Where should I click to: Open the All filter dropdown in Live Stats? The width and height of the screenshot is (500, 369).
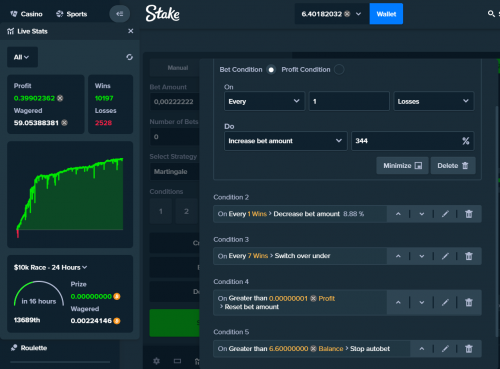click(22, 57)
